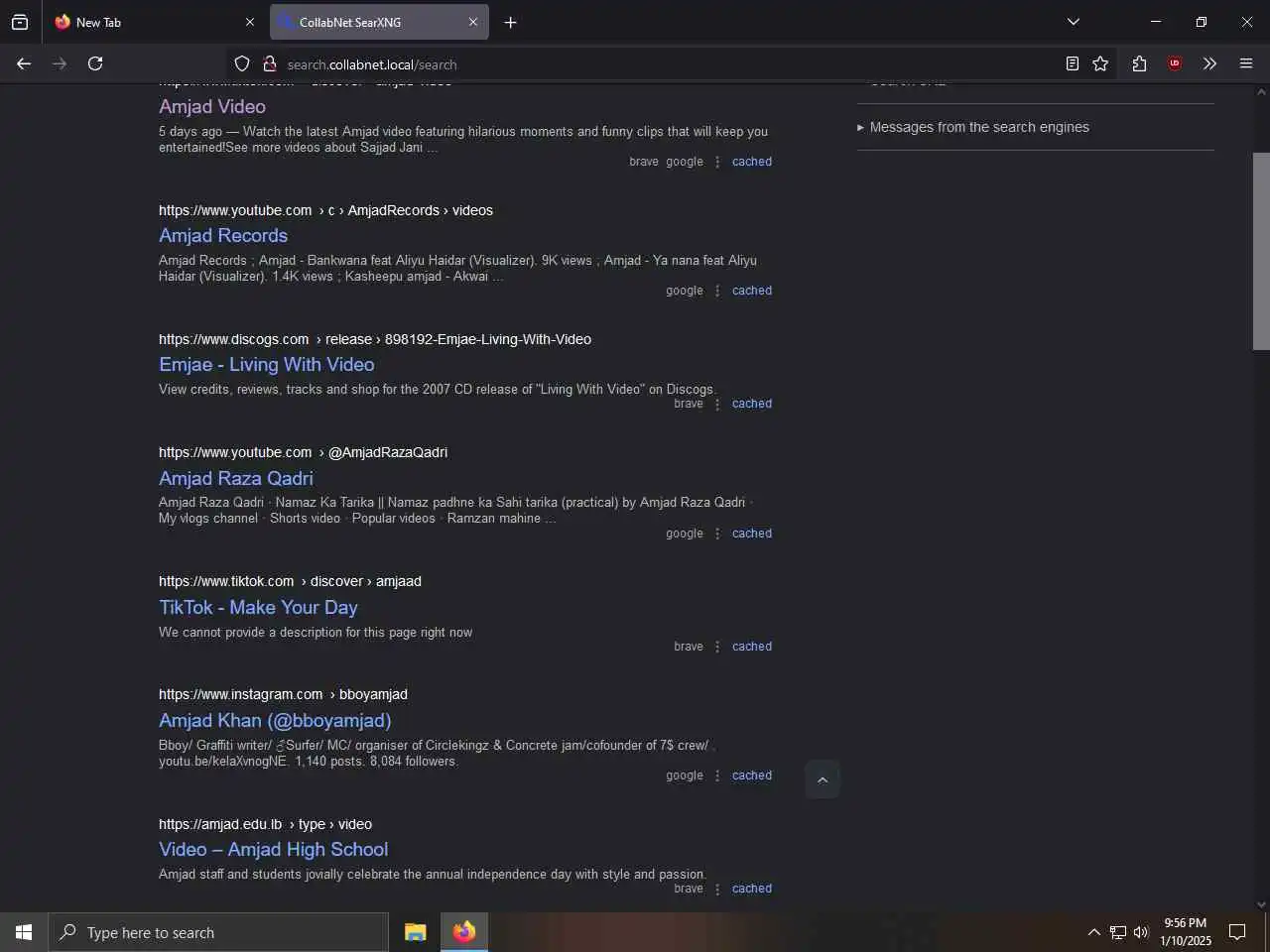Viewport: 1270px width, 952px height.
Task: Open options dots for Amjad Khan result
Action: click(x=717, y=775)
